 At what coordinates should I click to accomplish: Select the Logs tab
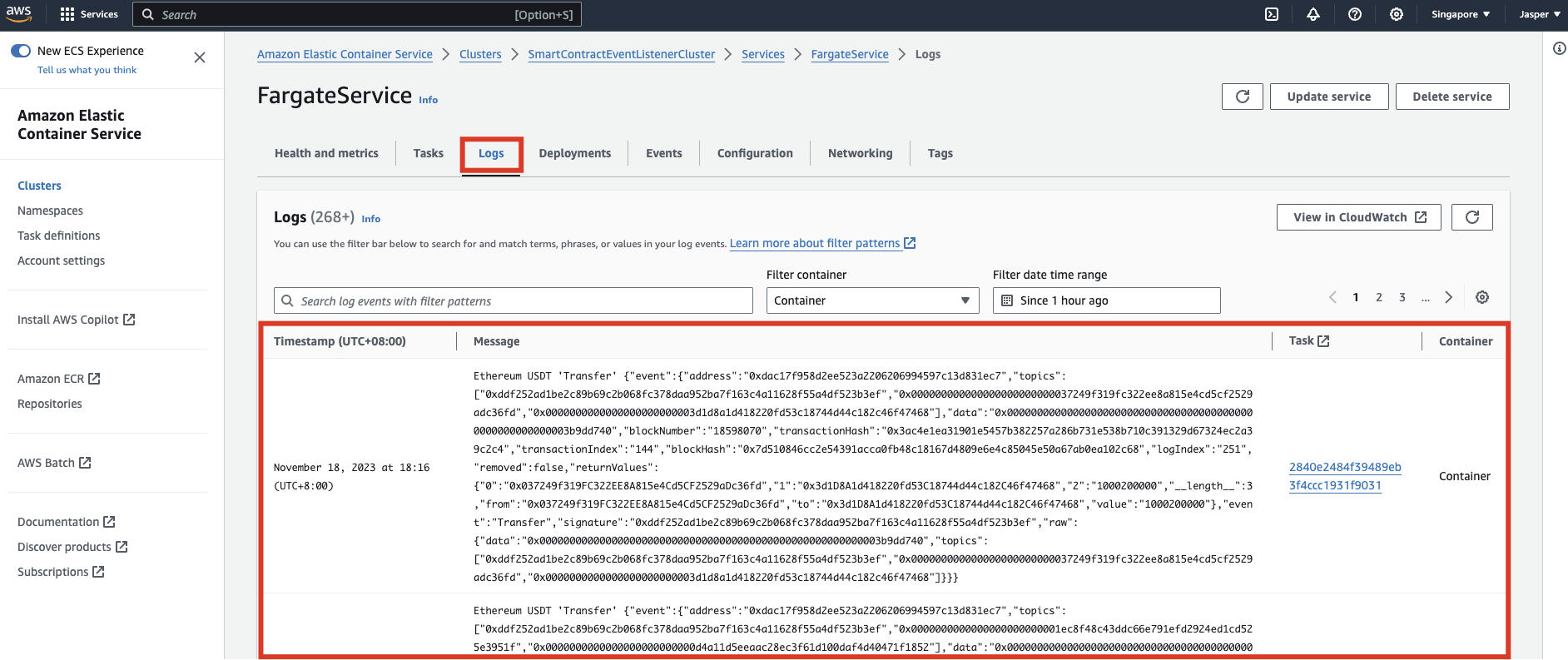coord(491,153)
